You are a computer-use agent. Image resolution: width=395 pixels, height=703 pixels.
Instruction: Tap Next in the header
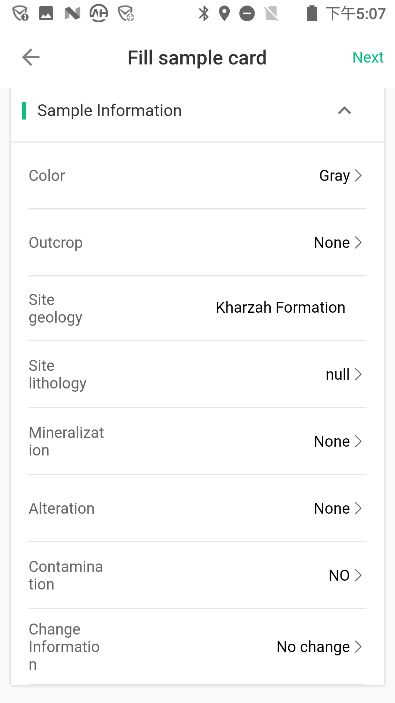pyautogui.click(x=368, y=57)
